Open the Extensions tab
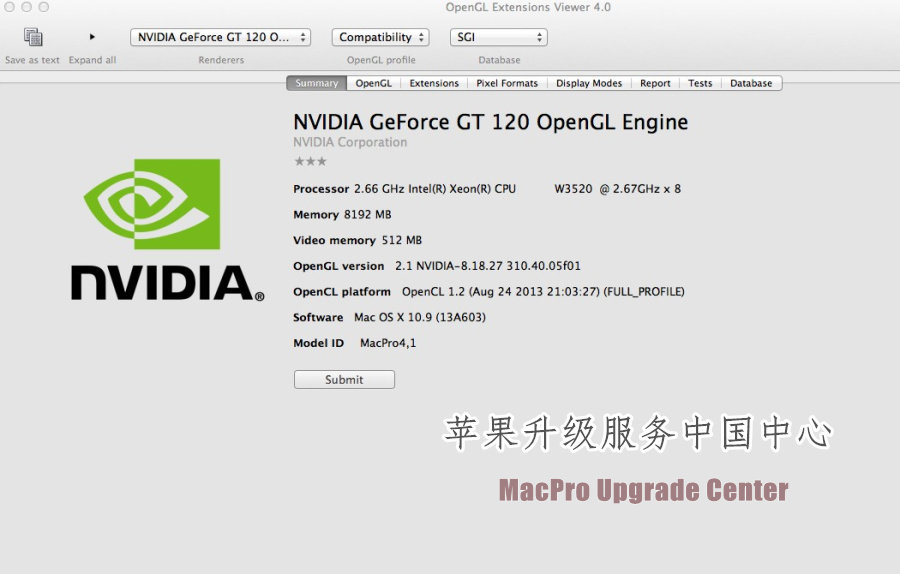This screenshot has width=900, height=574. (434, 83)
